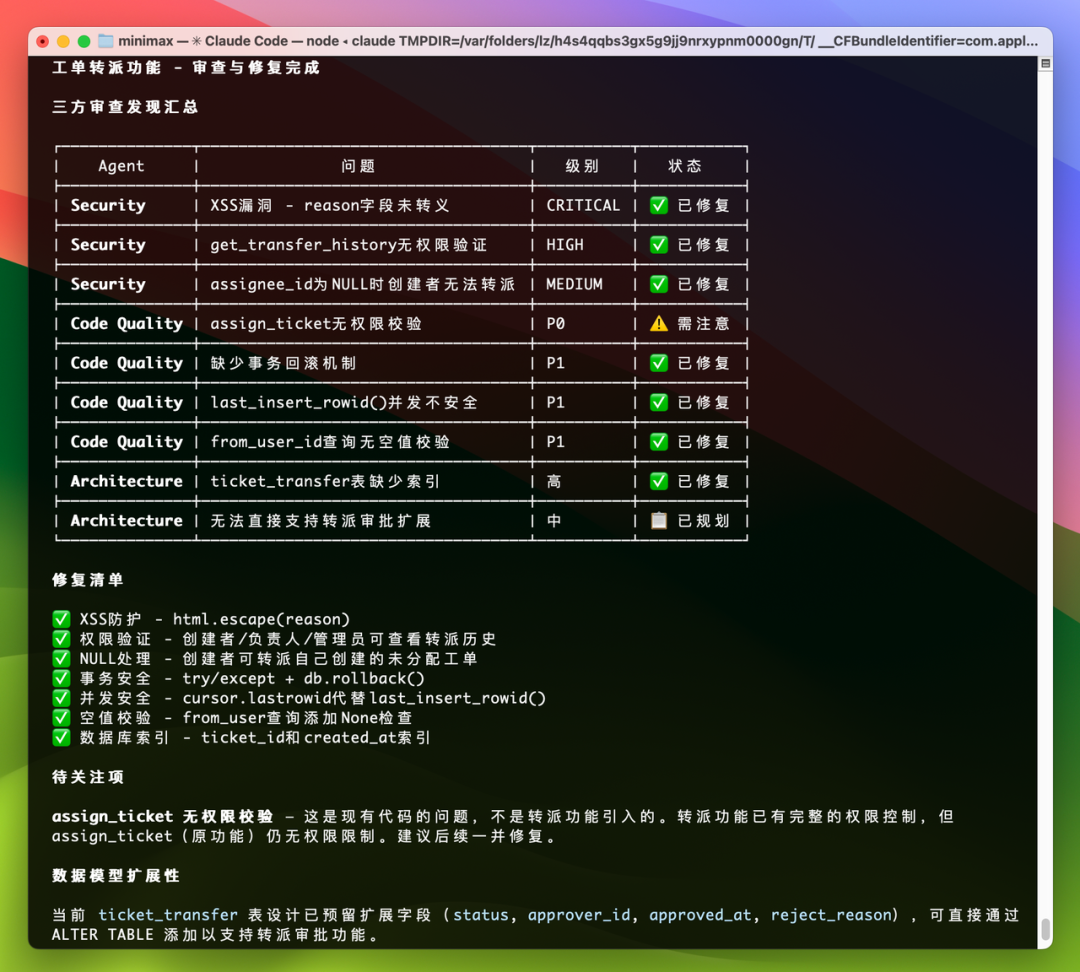The image size is (1080, 972).
Task: Click green check in from_user_id row
Action: (x=658, y=442)
